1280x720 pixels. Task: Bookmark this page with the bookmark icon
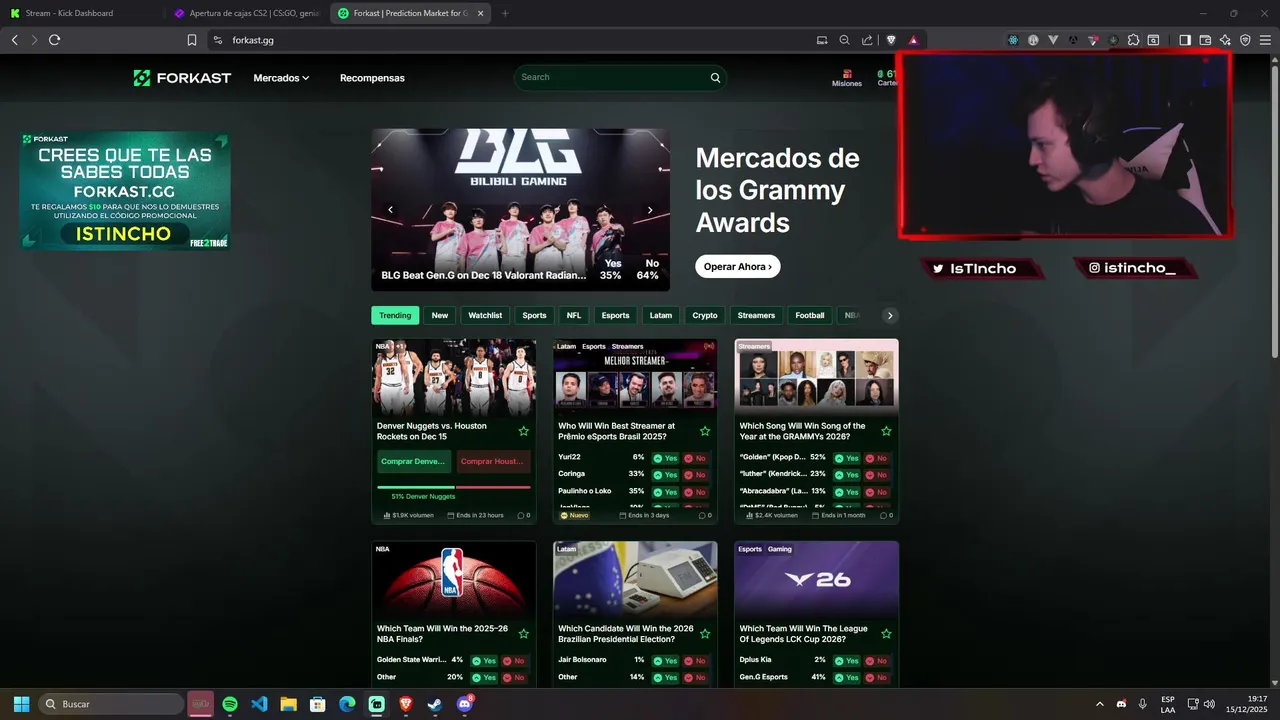pos(192,40)
